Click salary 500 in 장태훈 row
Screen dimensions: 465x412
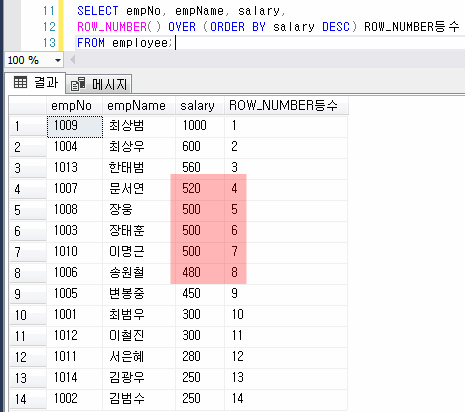[200, 231]
